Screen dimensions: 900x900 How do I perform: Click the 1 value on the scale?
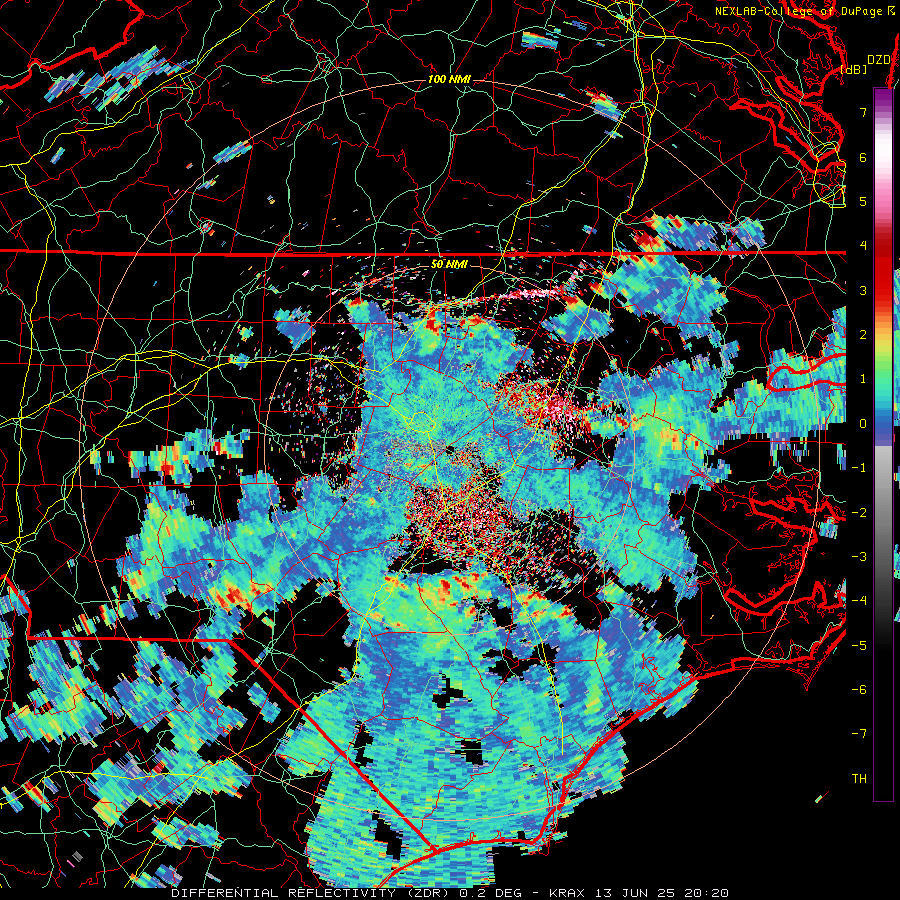point(863,379)
